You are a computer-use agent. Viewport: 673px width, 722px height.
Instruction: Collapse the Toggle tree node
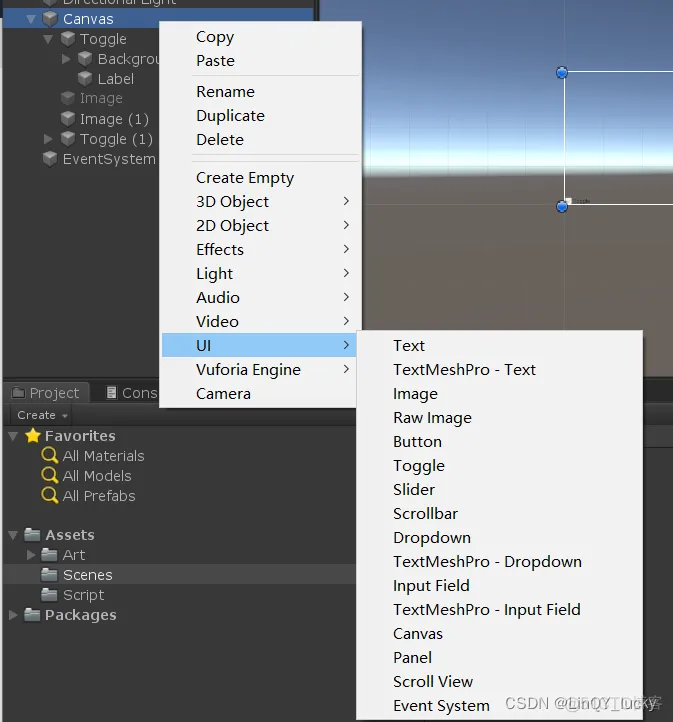pyautogui.click(x=48, y=39)
